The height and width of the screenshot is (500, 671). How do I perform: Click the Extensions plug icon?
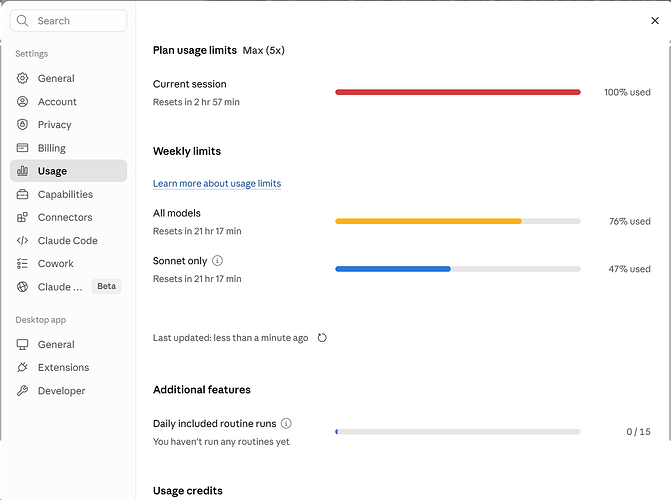22,367
